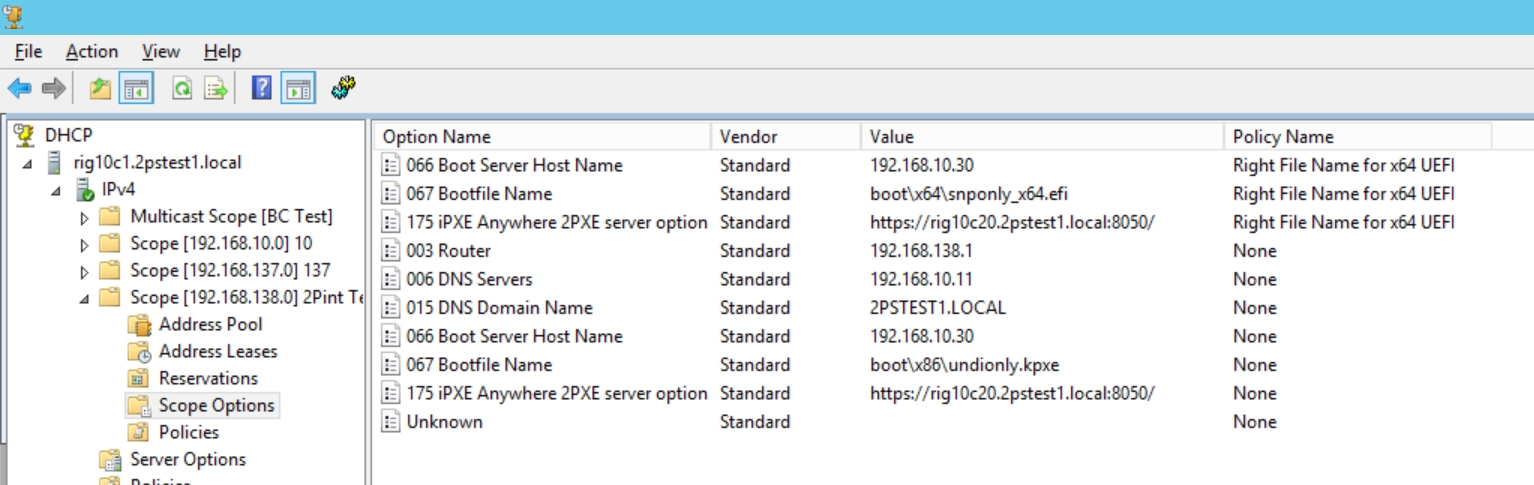Click the Back arrow toolbar icon

[x=19, y=89]
